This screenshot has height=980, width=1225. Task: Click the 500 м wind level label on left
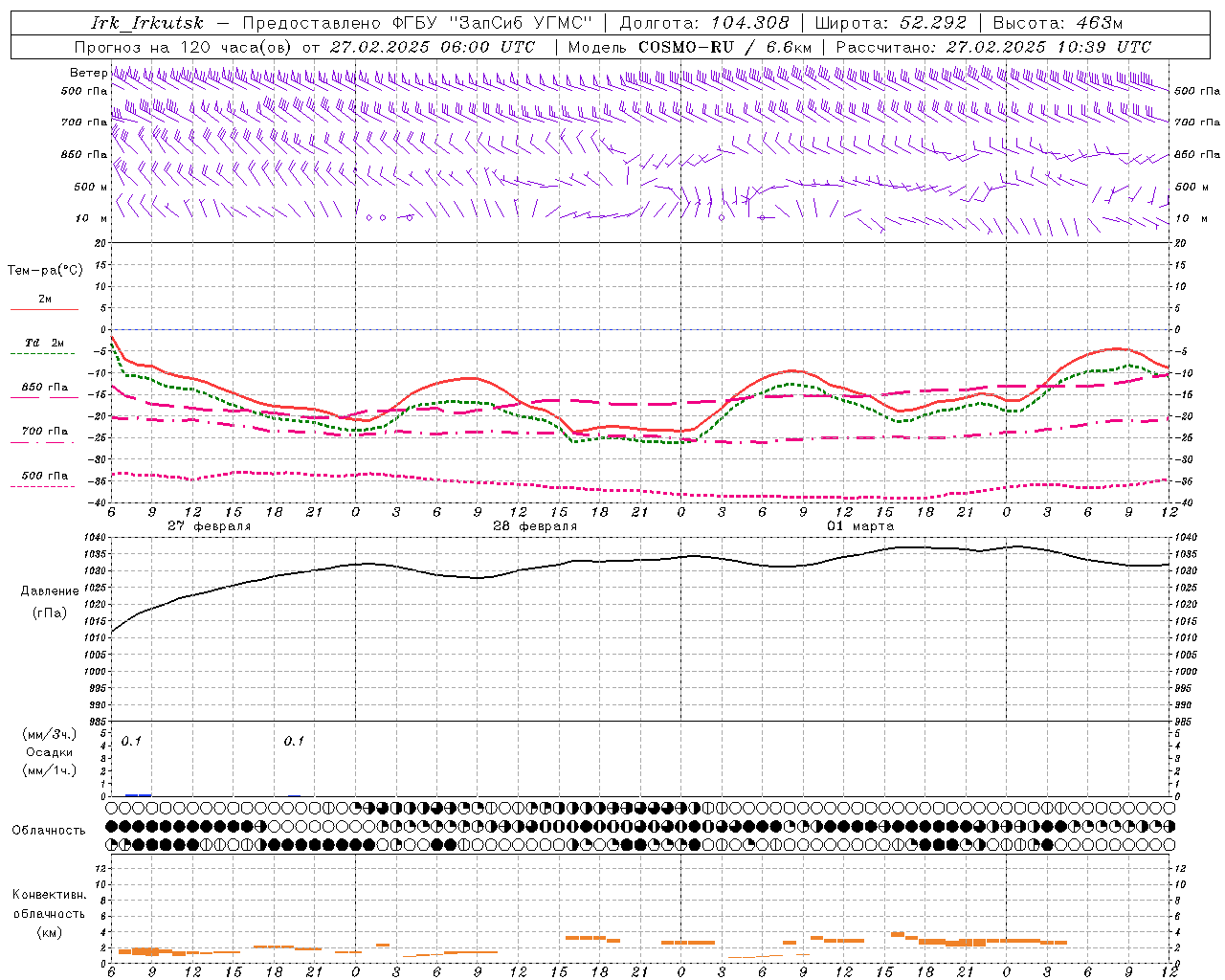coord(91,187)
